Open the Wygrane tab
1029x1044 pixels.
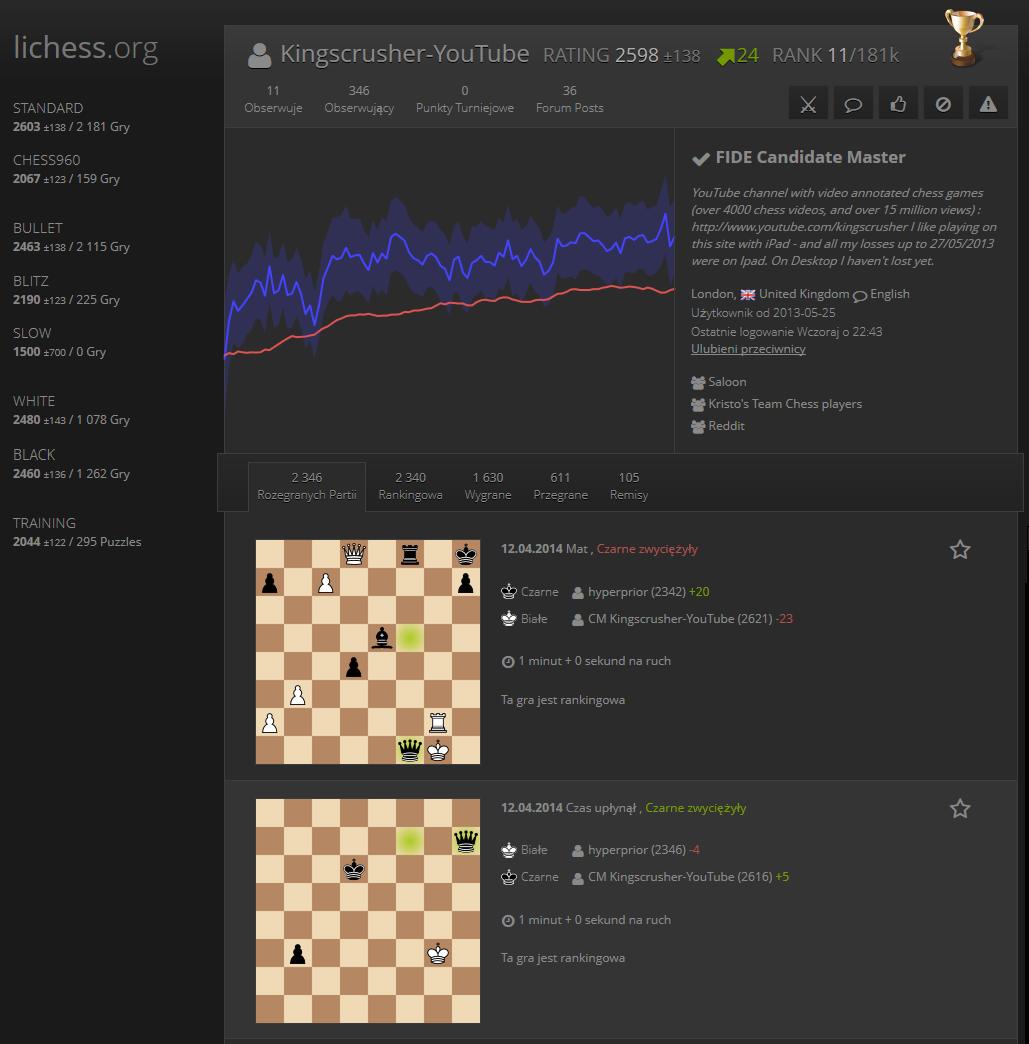click(488, 486)
